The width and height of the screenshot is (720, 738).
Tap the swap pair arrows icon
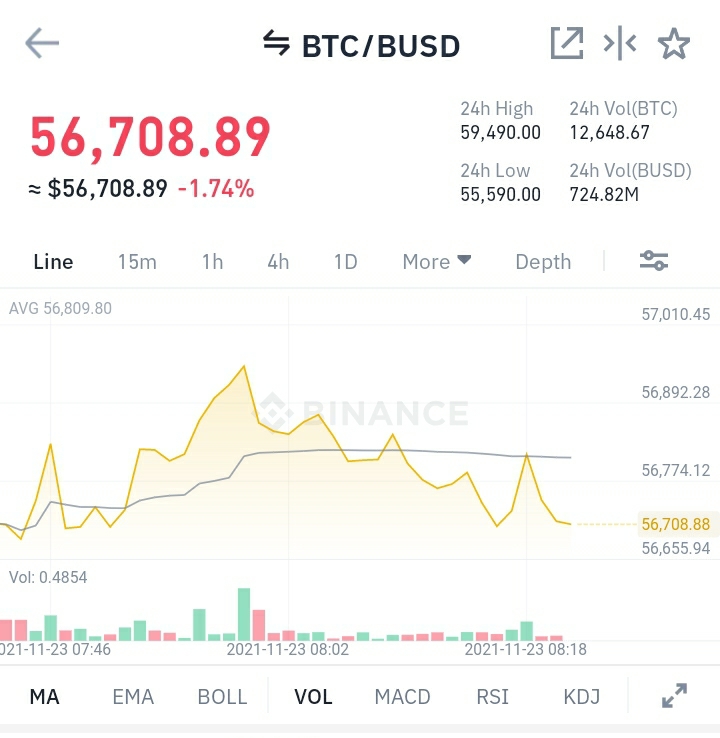(276, 43)
